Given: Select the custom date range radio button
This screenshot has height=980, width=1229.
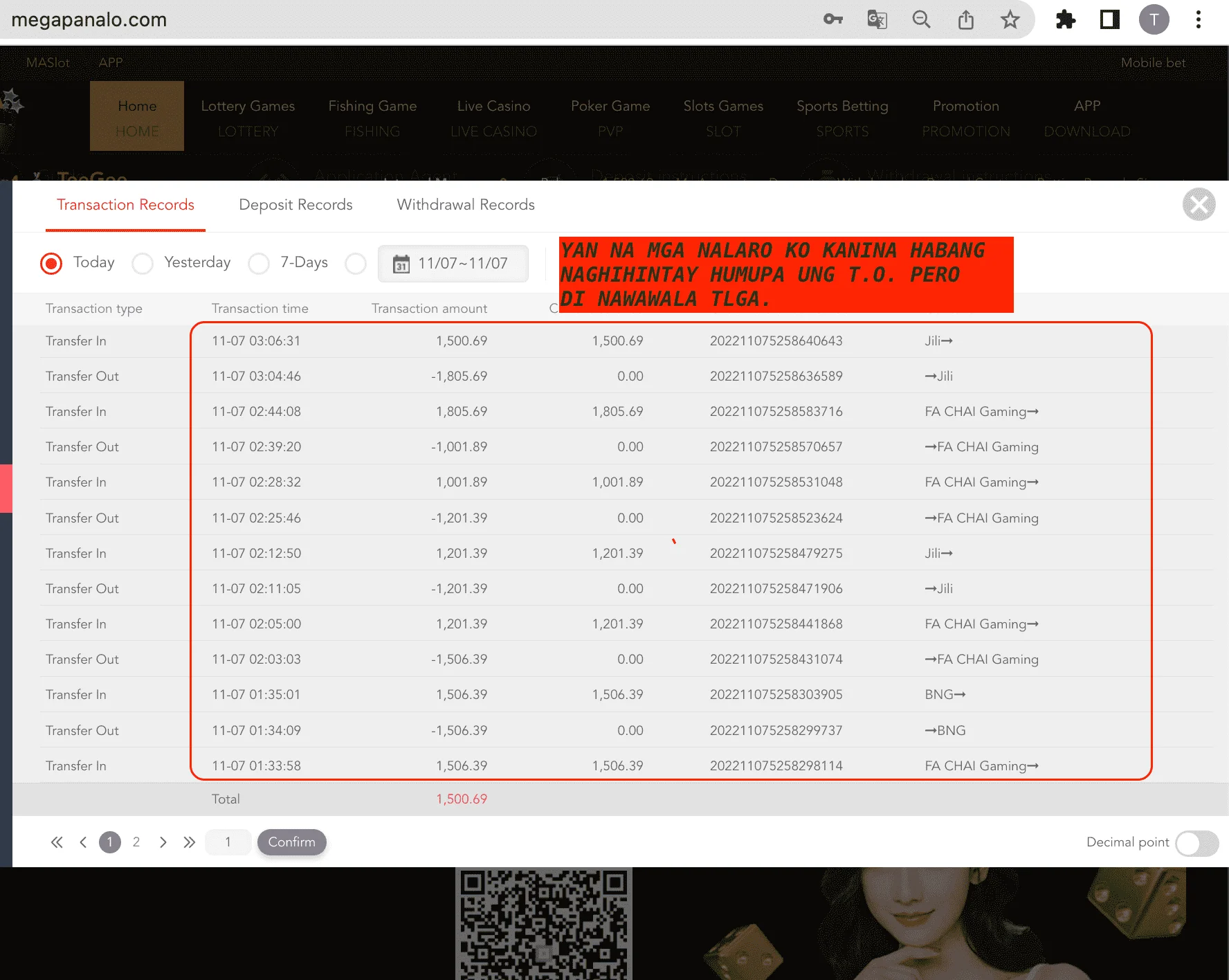Looking at the screenshot, I should pos(356,264).
